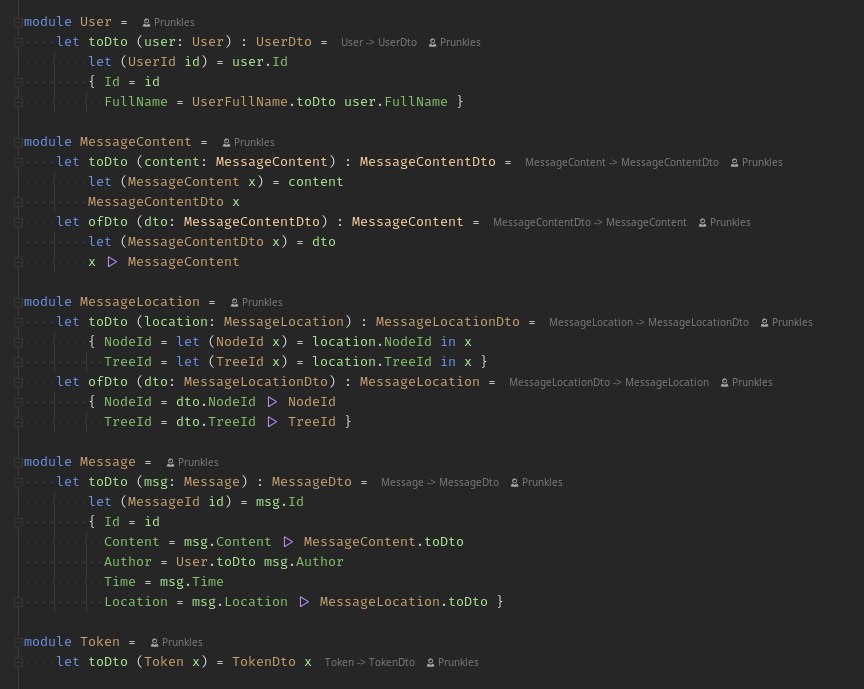Image resolution: width=864 pixels, height=689 pixels.
Task: Click 'MessageLocation.toDto' on Location line
Action: coord(403,602)
